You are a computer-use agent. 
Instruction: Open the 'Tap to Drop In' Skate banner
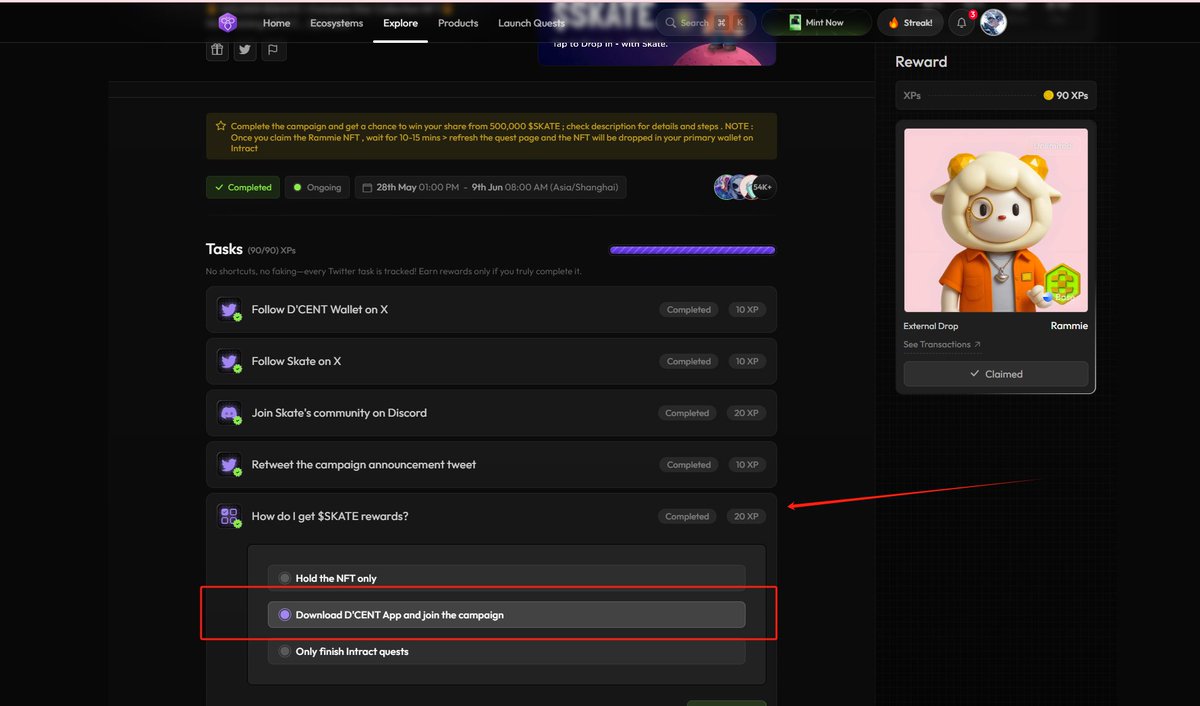tap(657, 52)
